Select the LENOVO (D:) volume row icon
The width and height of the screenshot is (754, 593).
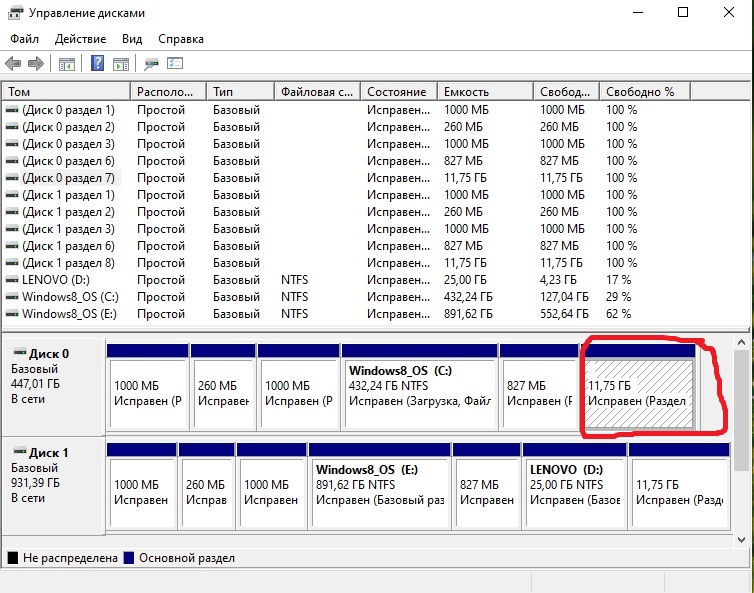coord(12,280)
